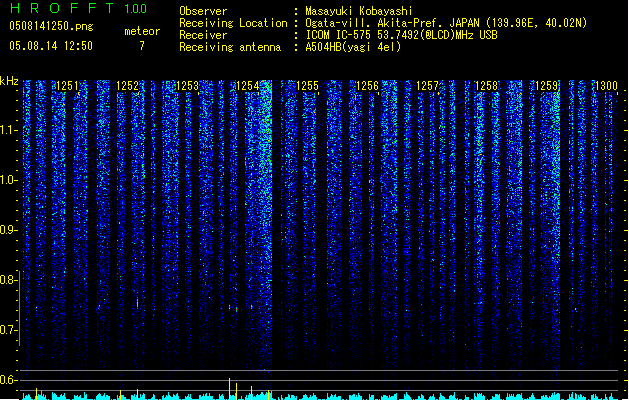The image size is (629, 400).
Task: Click the 0.9 kHz axis label
Action: tap(8, 230)
